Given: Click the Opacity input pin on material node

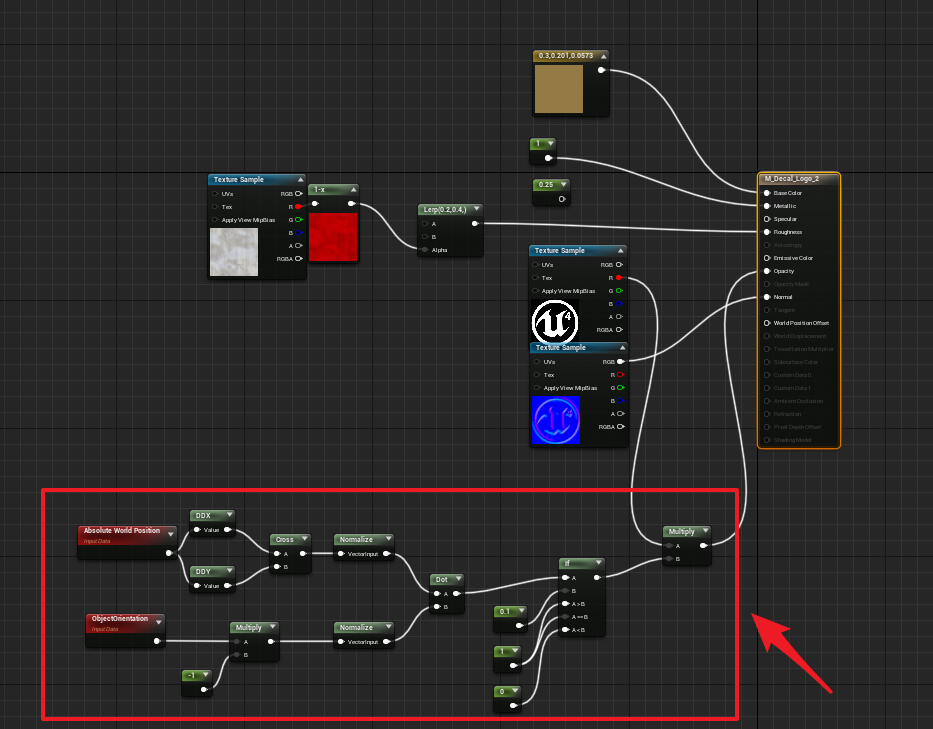Looking at the screenshot, I should (x=767, y=271).
